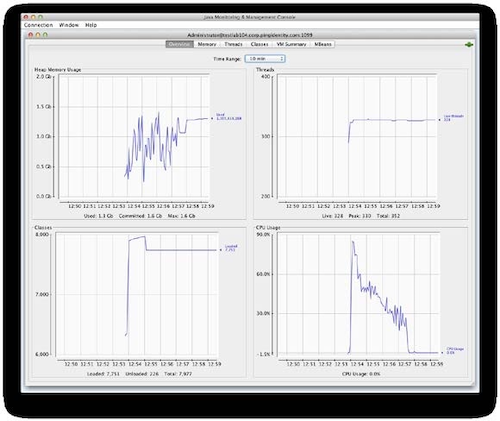The width and height of the screenshot is (500, 421).
Task: Click the 'Peak: 330' threads value
Action: 360,216
